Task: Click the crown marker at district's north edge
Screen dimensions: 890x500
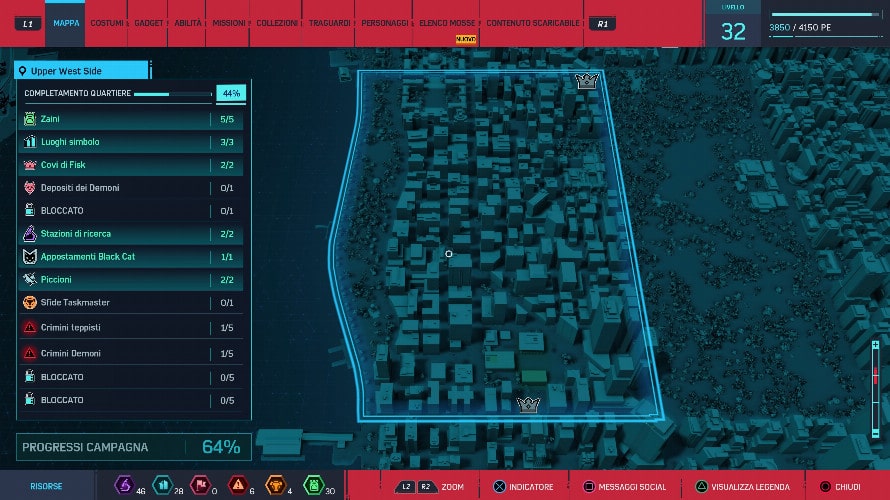Action: click(586, 81)
